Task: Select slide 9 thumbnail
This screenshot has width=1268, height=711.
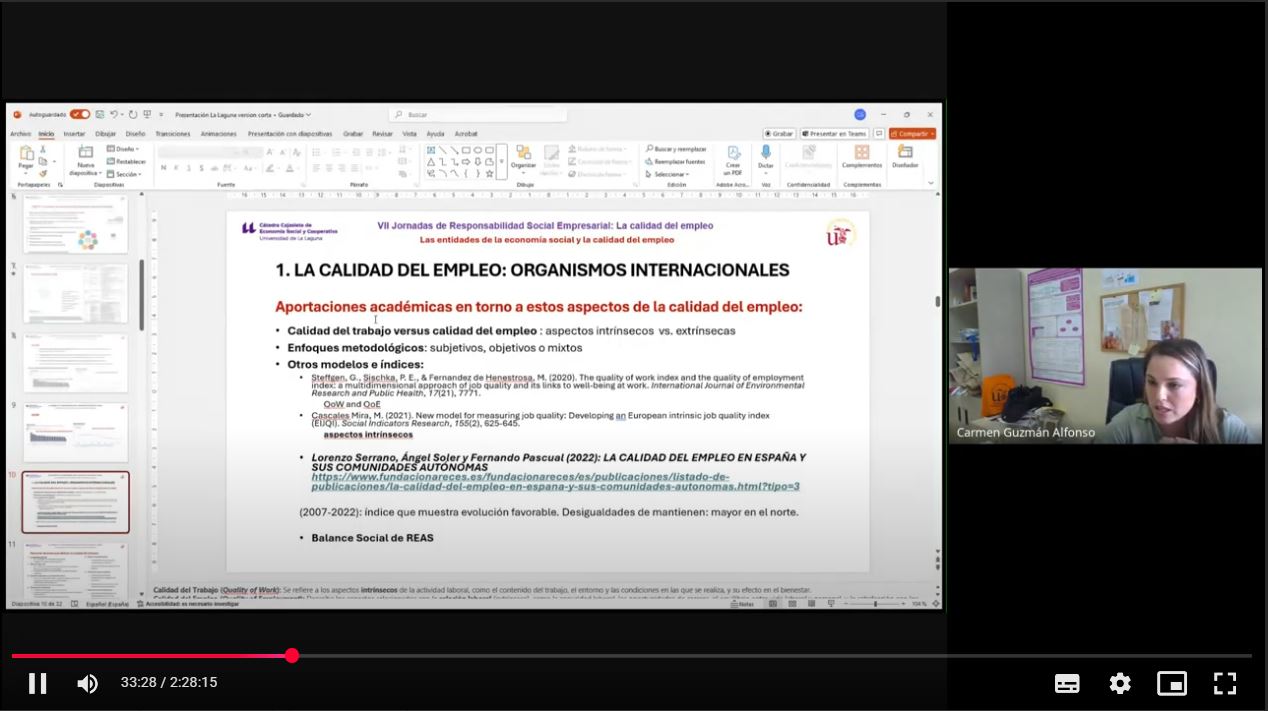Action: [76, 432]
